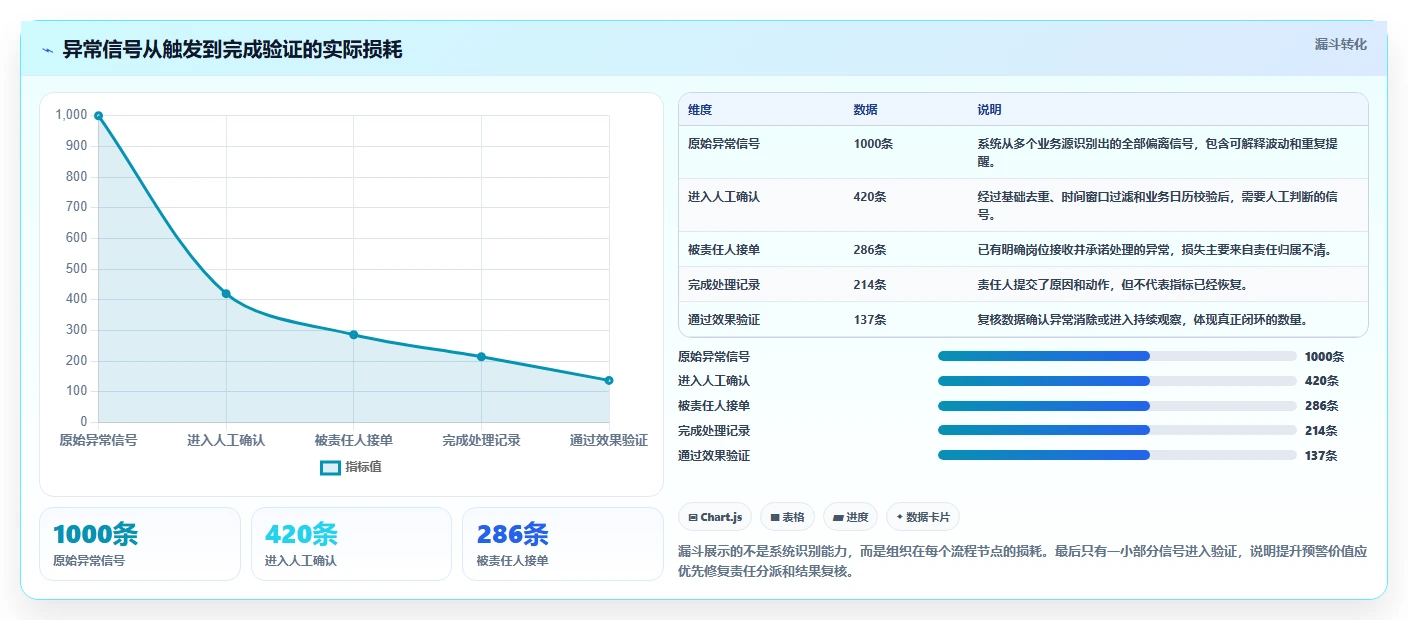
Task: Click the 说明 column header
Action: point(989,110)
